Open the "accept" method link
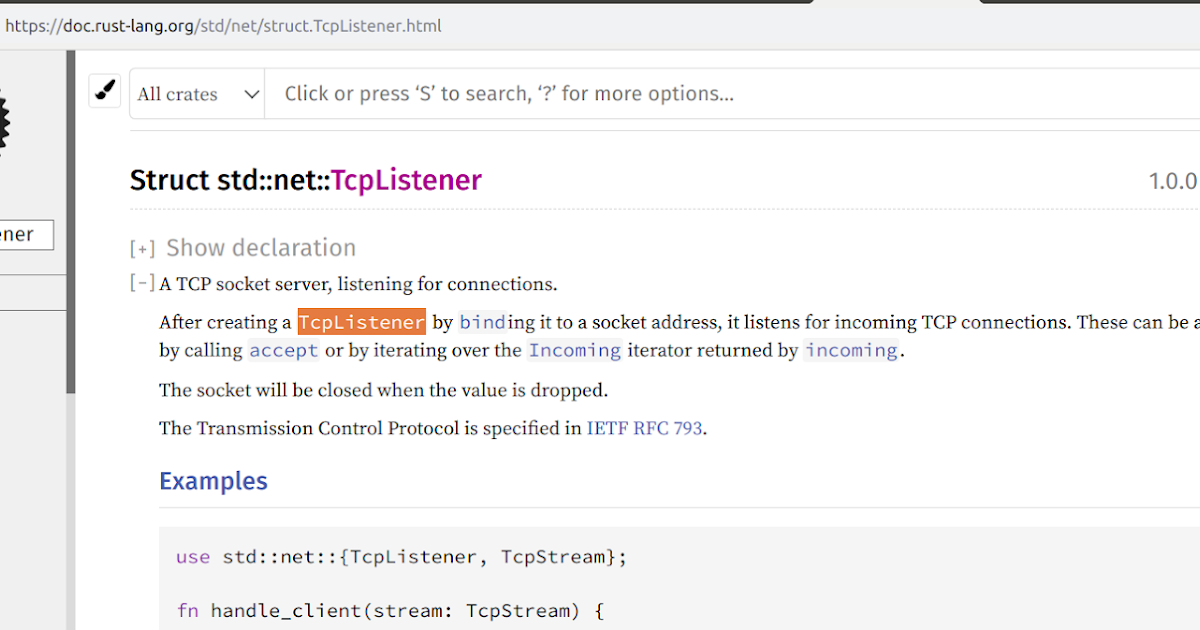The image size is (1200, 630). [283, 350]
